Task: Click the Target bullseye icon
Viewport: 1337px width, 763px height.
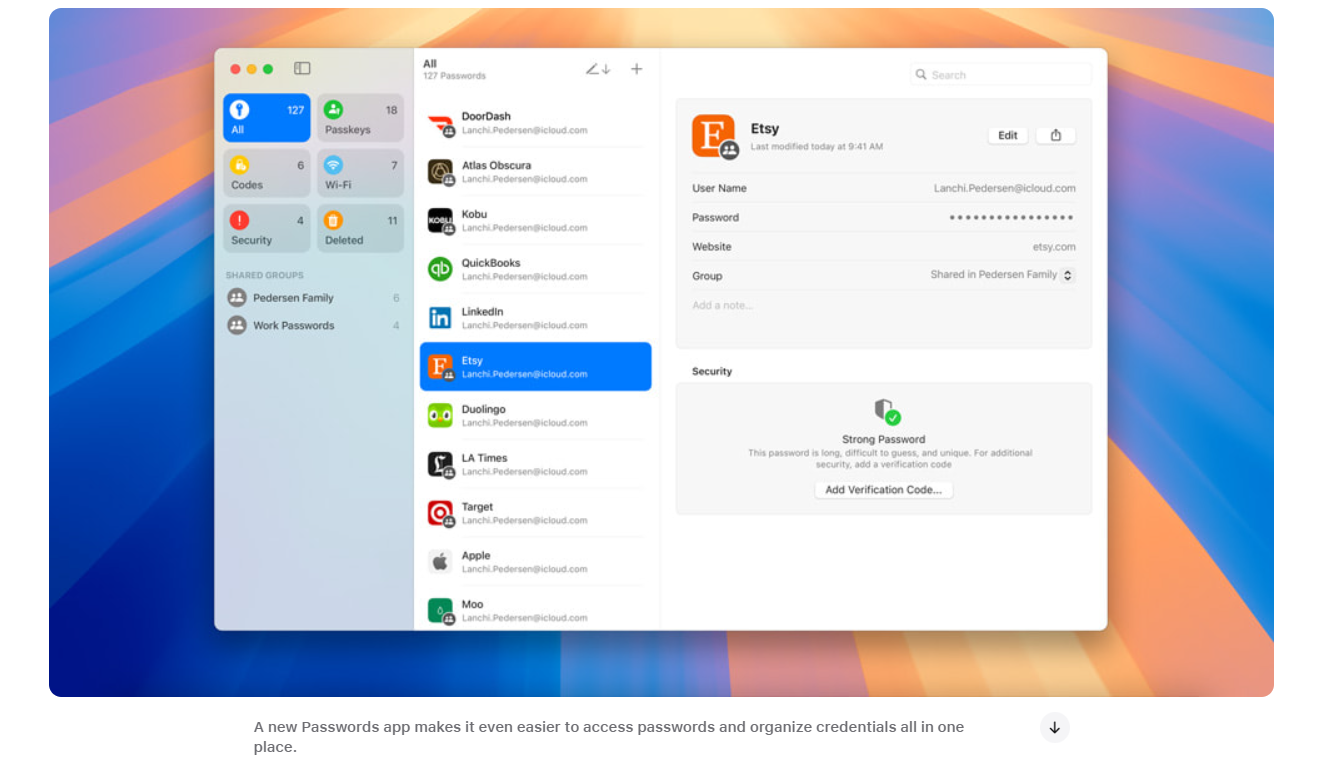Action: [x=440, y=513]
